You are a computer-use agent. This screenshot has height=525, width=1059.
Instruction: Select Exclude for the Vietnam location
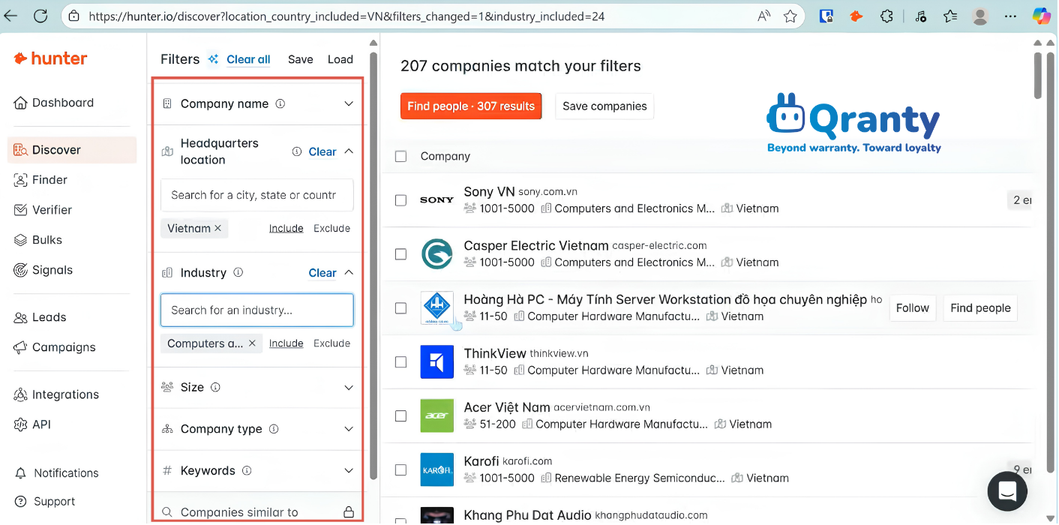[x=332, y=228]
